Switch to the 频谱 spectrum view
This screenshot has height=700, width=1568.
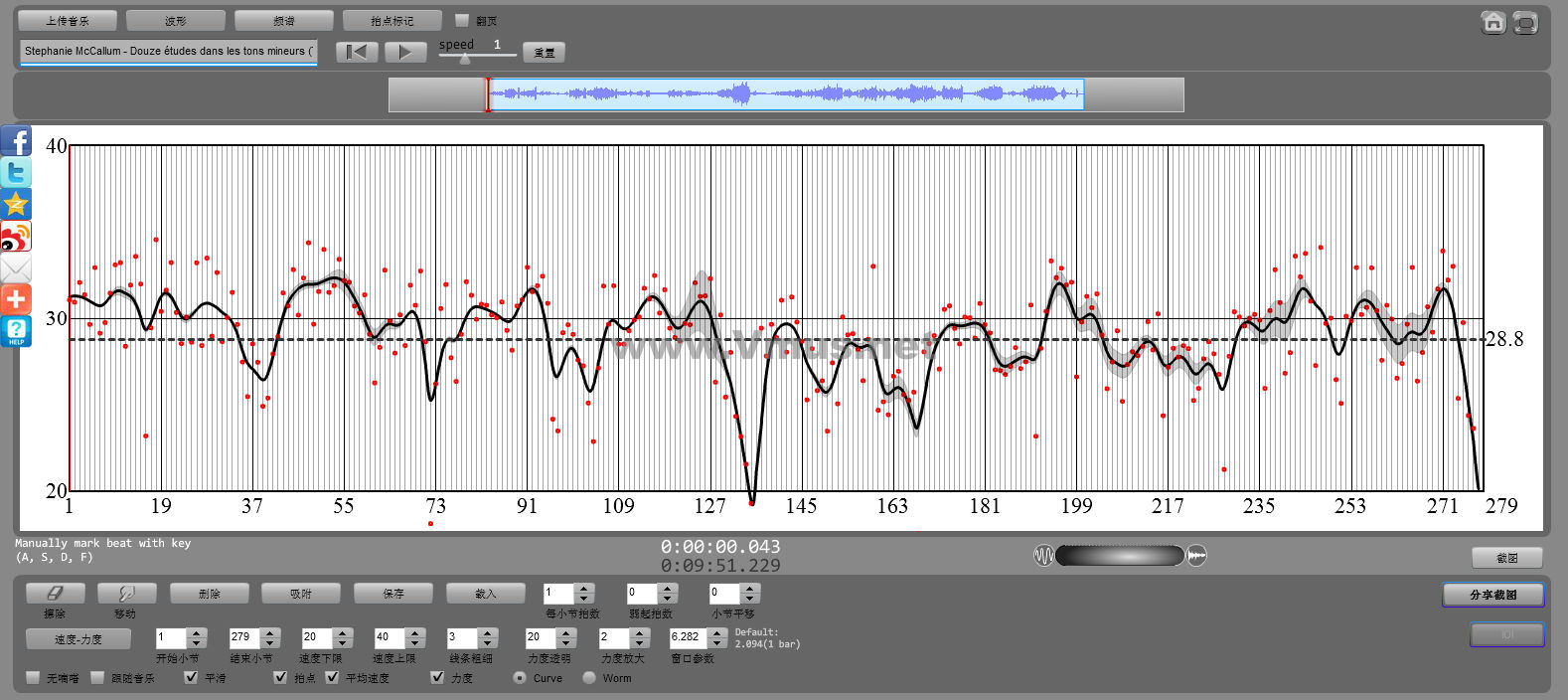tap(284, 21)
